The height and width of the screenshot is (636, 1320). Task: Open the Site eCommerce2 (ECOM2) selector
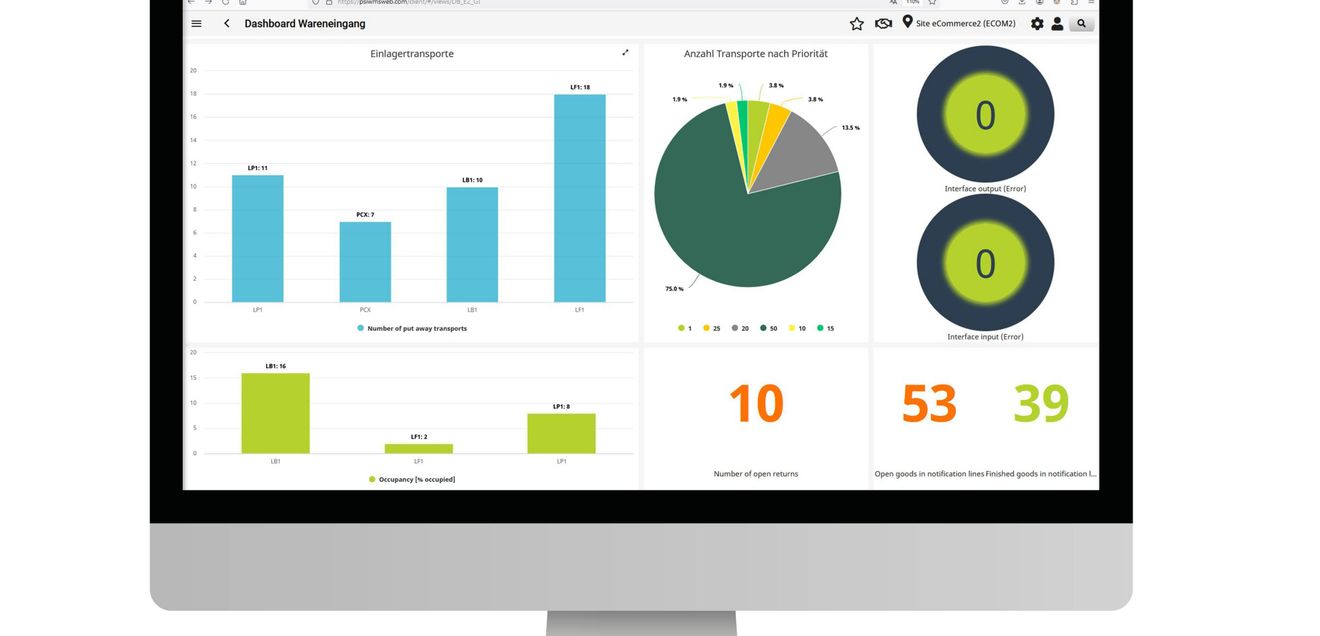click(x=966, y=23)
